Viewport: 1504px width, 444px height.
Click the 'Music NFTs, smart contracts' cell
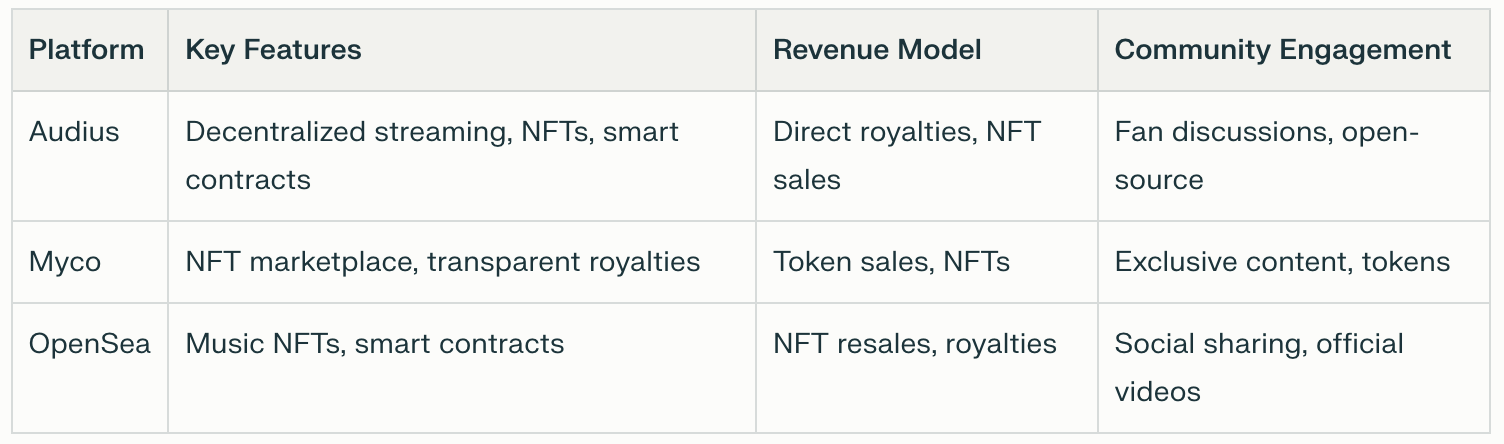click(375, 344)
